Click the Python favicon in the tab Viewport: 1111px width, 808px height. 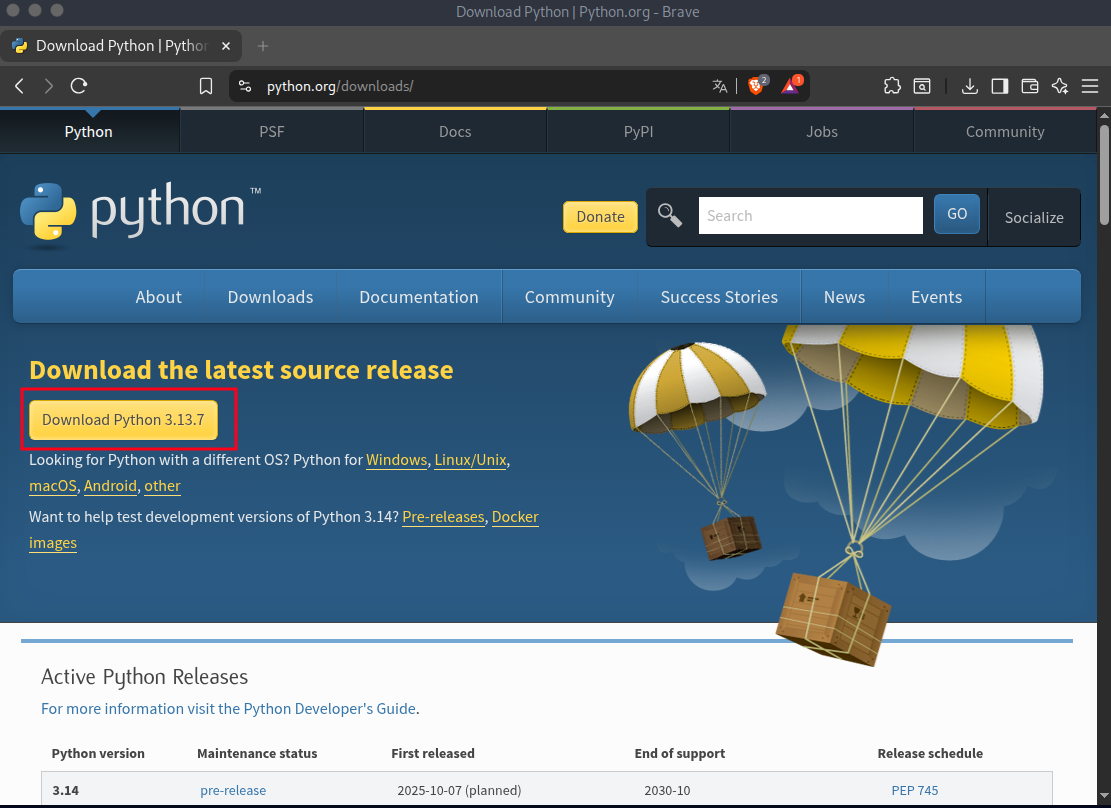point(20,46)
